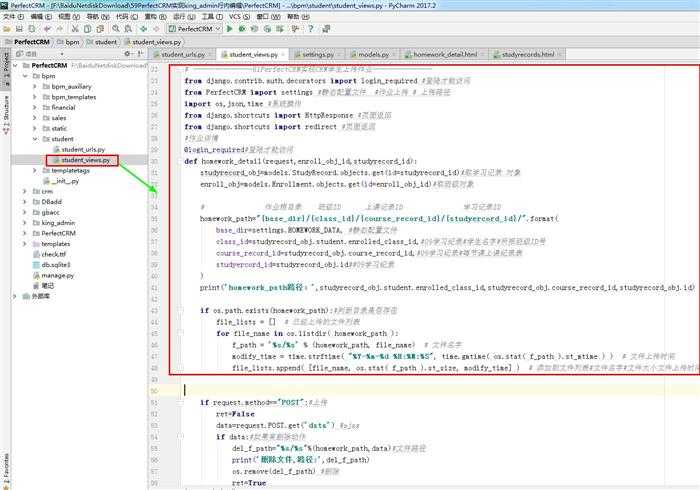Open project panel gear settings icon
This screenshot has width=700, height=490.
coord(127,54)
